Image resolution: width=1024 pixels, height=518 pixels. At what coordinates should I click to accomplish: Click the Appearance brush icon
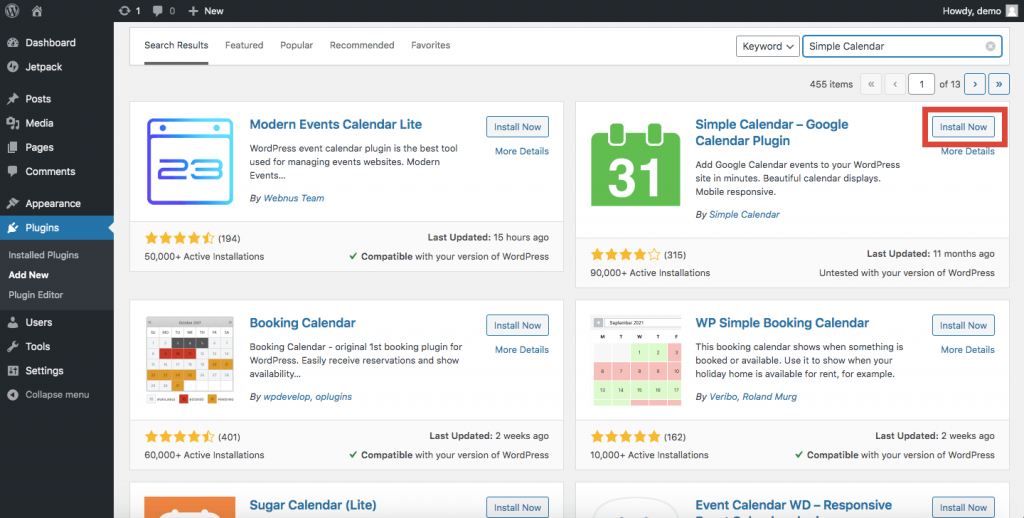(12, 203)
